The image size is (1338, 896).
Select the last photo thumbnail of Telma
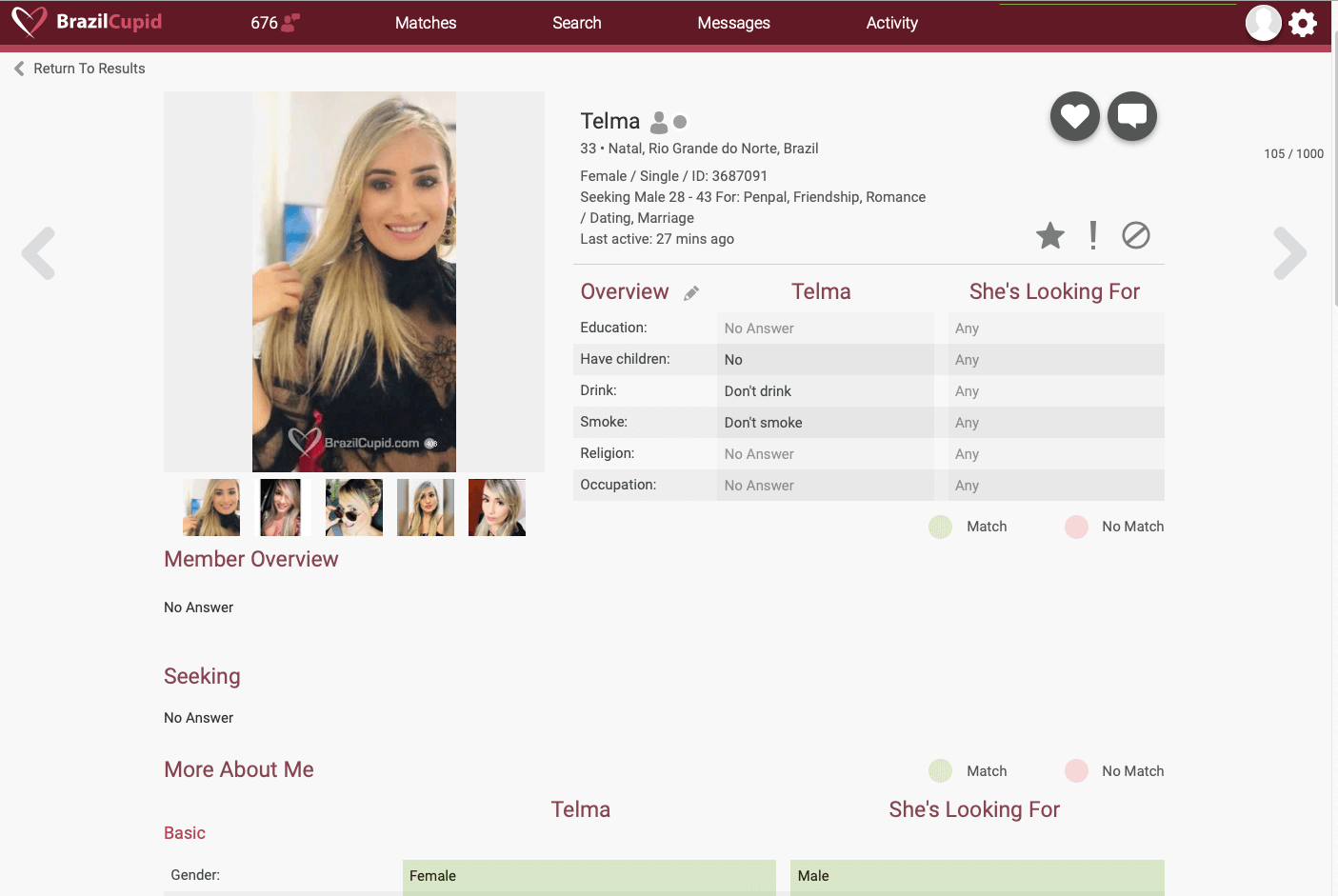[496, 507]
